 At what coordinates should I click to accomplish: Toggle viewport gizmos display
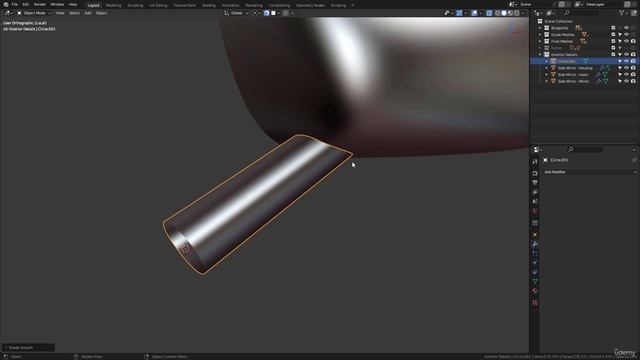(x=459, y=13)
